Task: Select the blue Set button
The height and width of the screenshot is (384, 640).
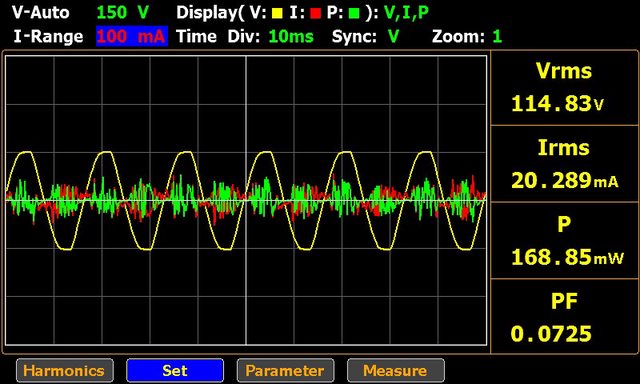Action: click(x=175, y=371)
